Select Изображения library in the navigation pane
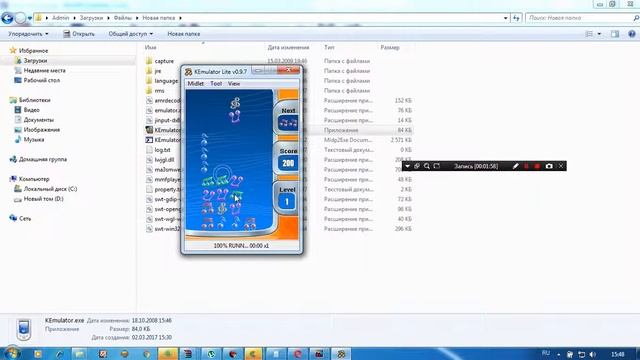The width and height of the screenshot is (640, 360). [42, 130]
